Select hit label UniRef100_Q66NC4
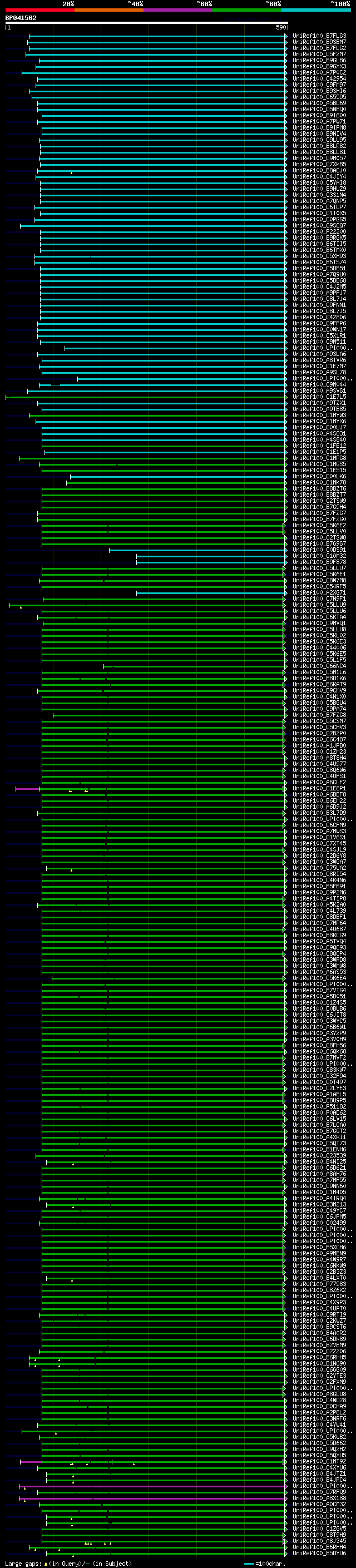The image size is (356, 1568). [x=319, y=666]
